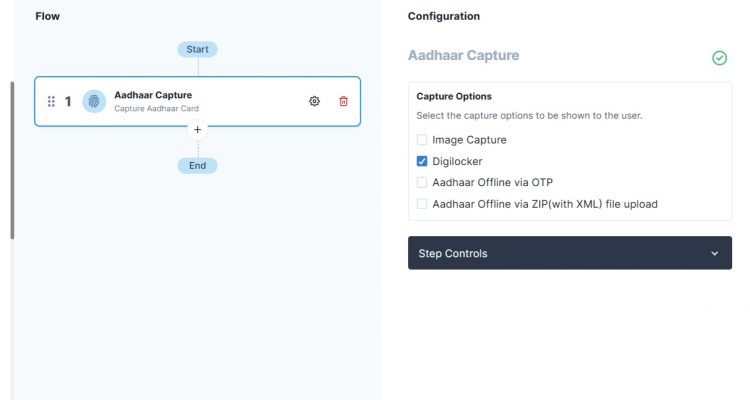Add a new step with the plus button
The image size is (750, 400).
click(x=198, y=130)
